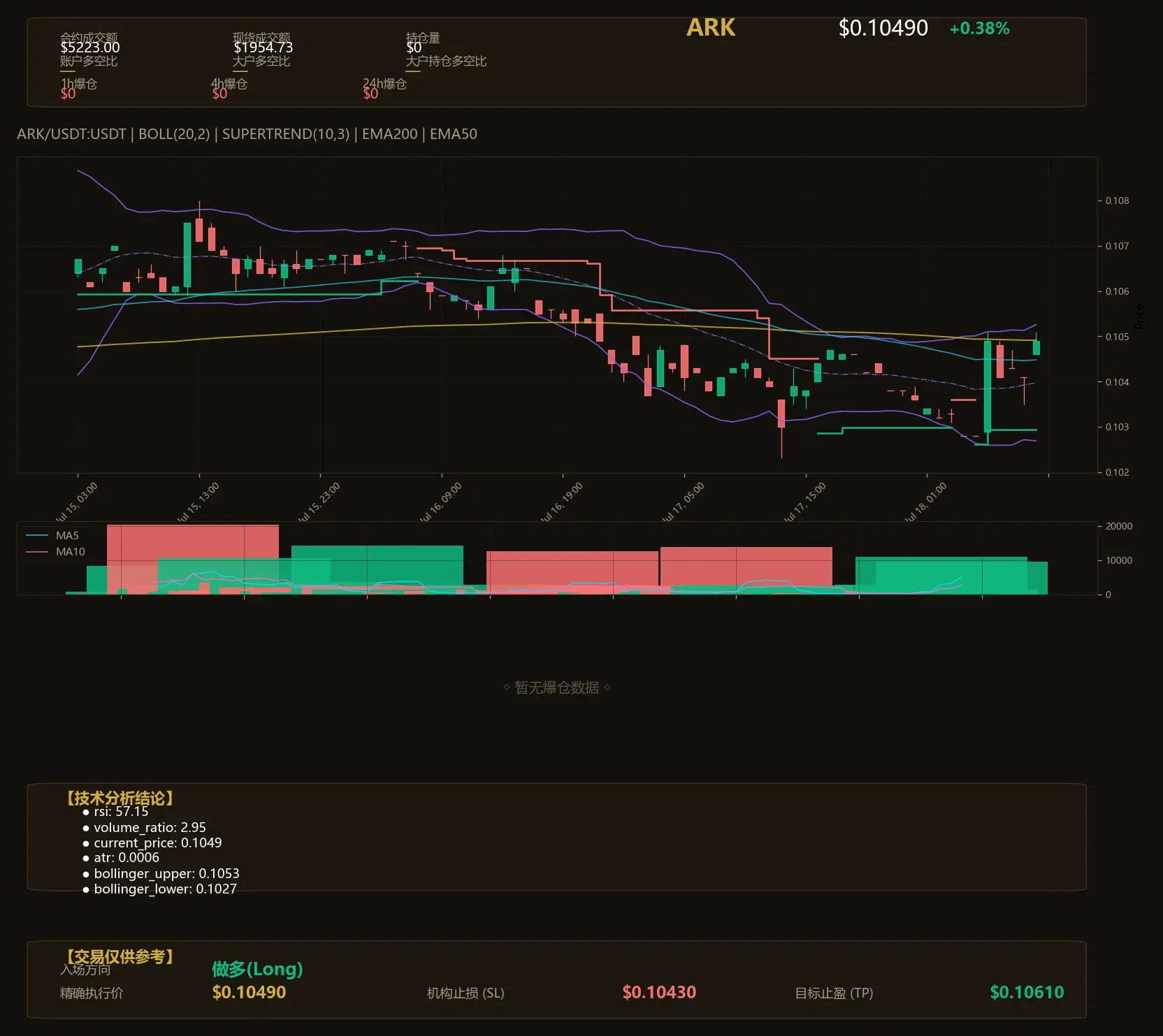The image size is (1163, 1036).
Task: Click the MA5 legend entry
Action: [x=52, y=536]
